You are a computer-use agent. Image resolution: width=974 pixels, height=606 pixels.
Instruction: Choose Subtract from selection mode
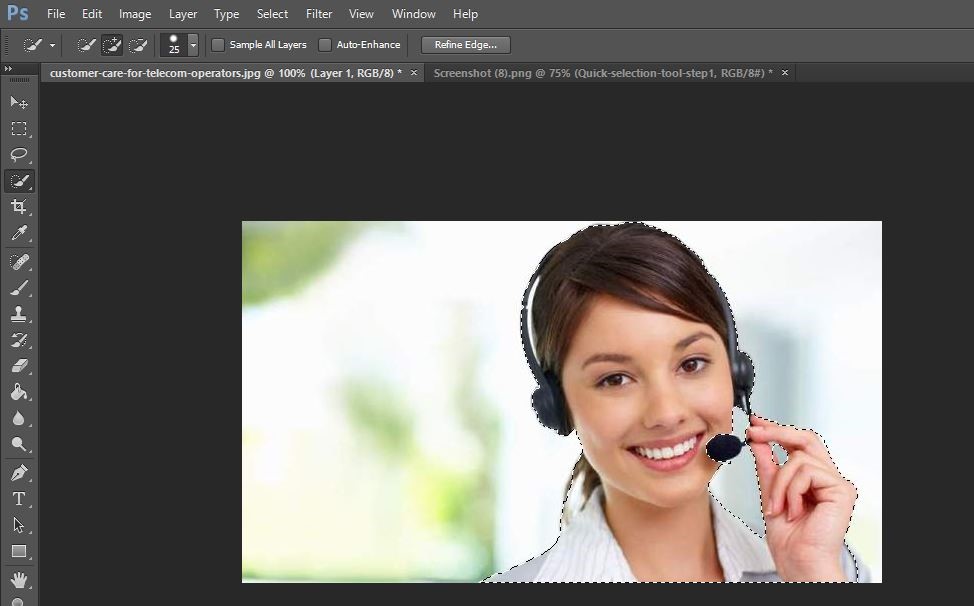(138, 45)
